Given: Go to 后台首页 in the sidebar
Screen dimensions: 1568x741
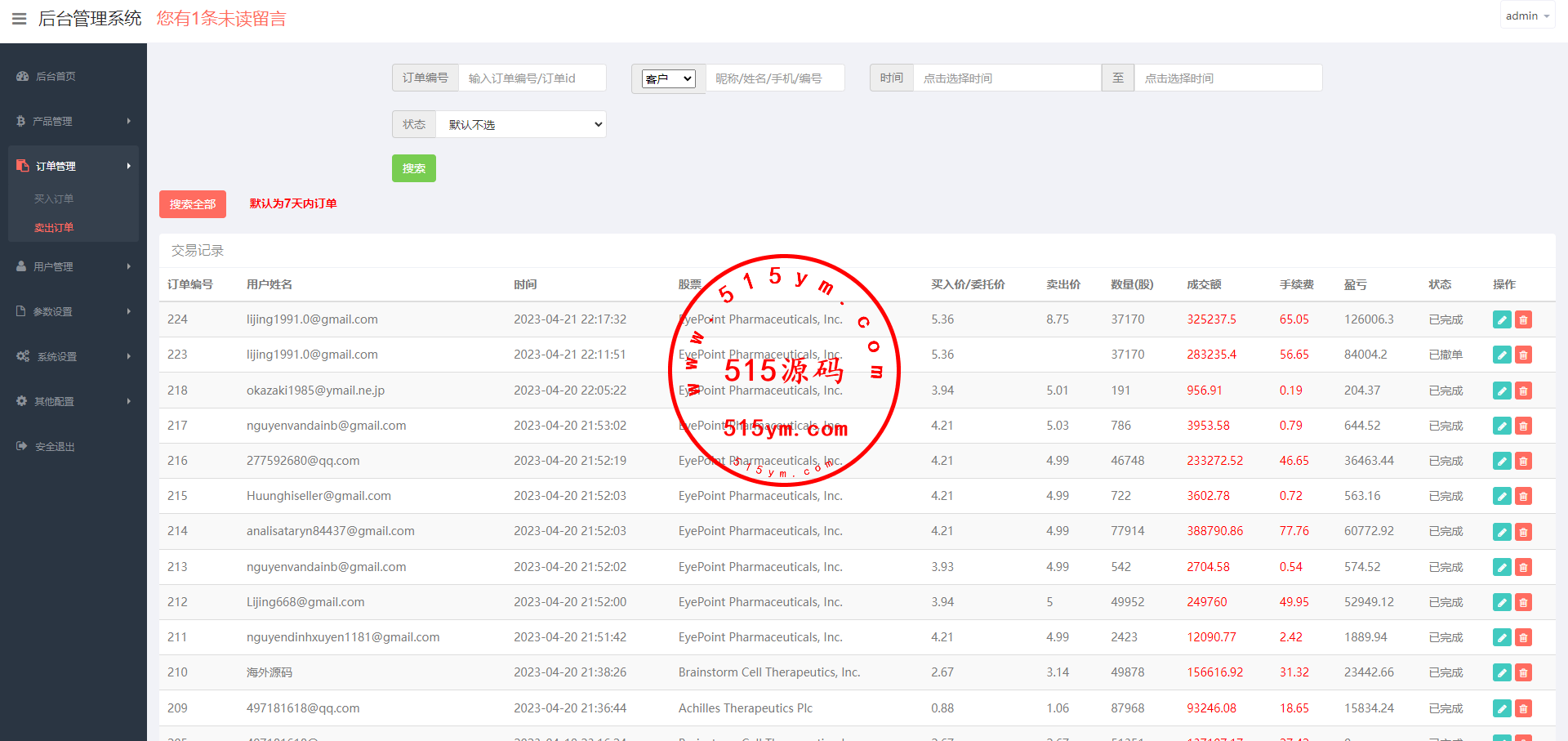Looking at the screenshot, I should 56,76.
